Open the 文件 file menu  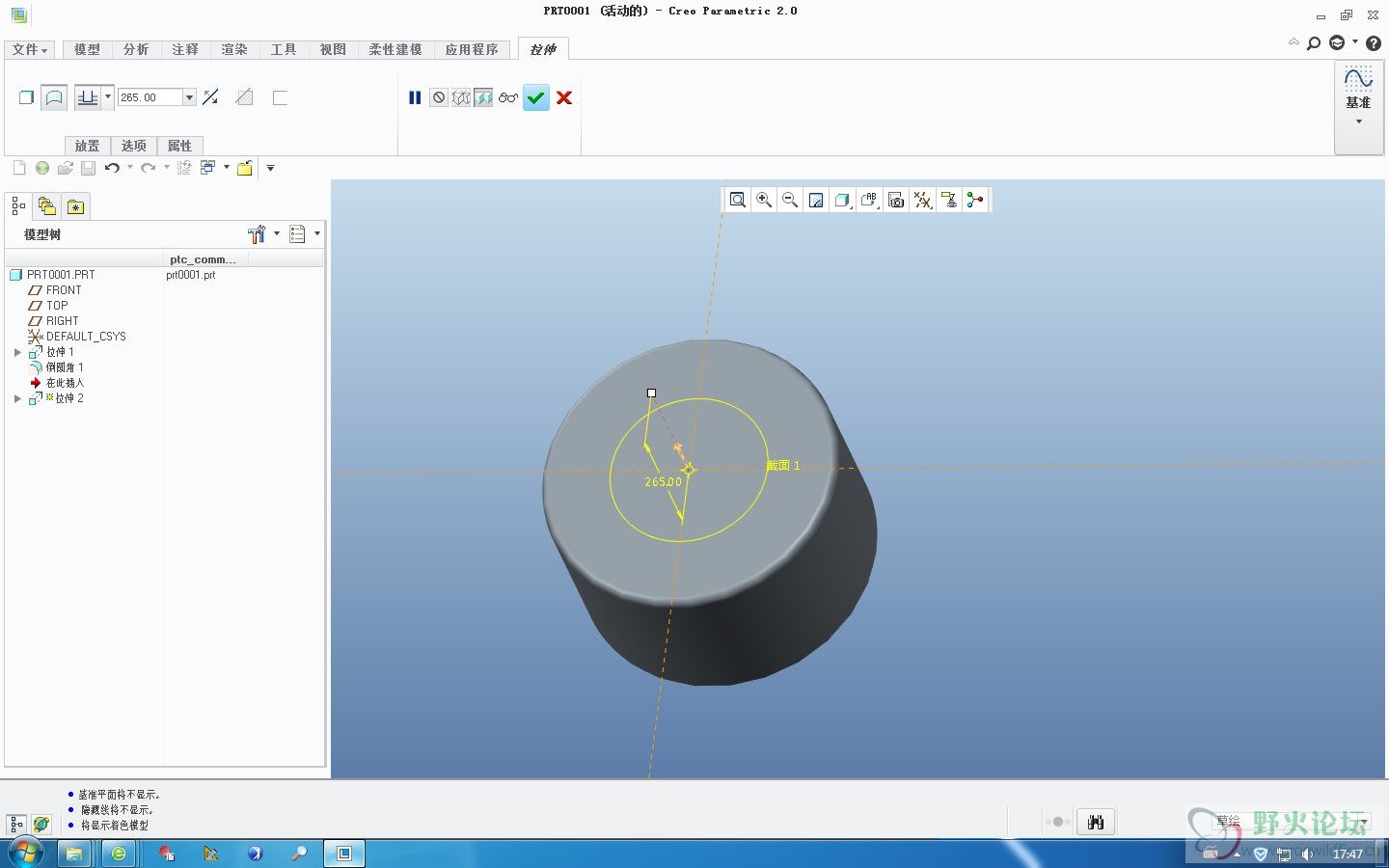(x=30, y=49)
